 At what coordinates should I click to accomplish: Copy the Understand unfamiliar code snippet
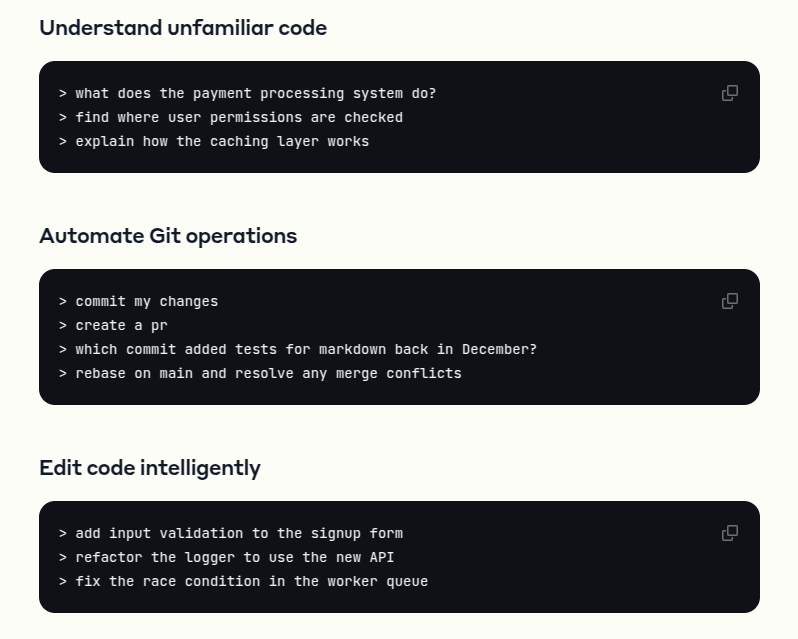point(730,93)
